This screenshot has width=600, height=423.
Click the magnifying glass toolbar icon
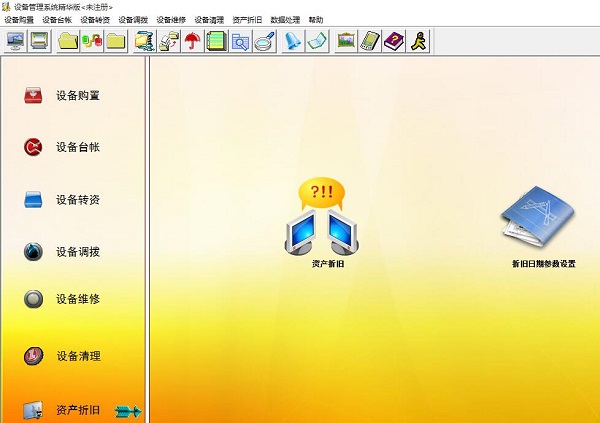click(265, 41)
